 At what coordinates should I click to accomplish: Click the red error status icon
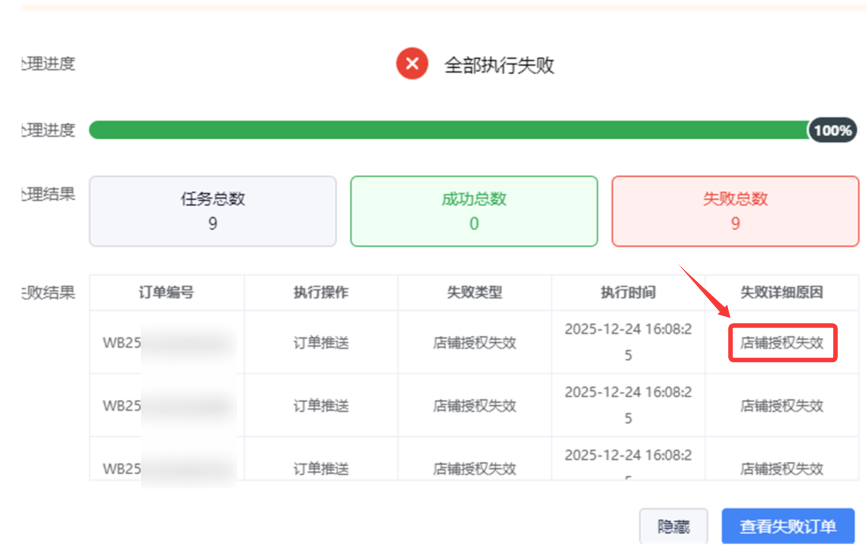tap(412, 64)
